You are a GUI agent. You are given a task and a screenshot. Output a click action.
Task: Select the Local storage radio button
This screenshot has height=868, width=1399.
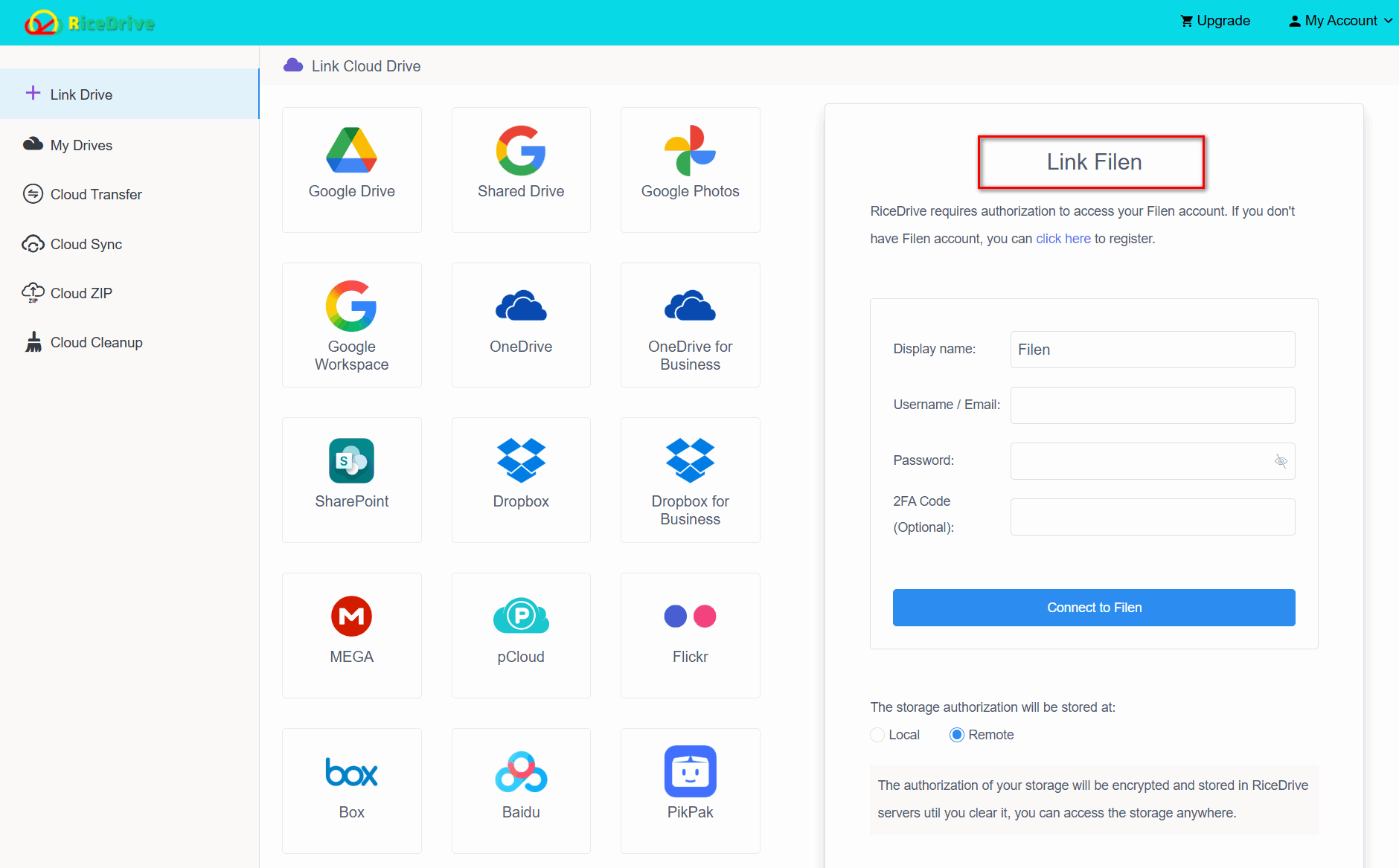coord(877,735)
